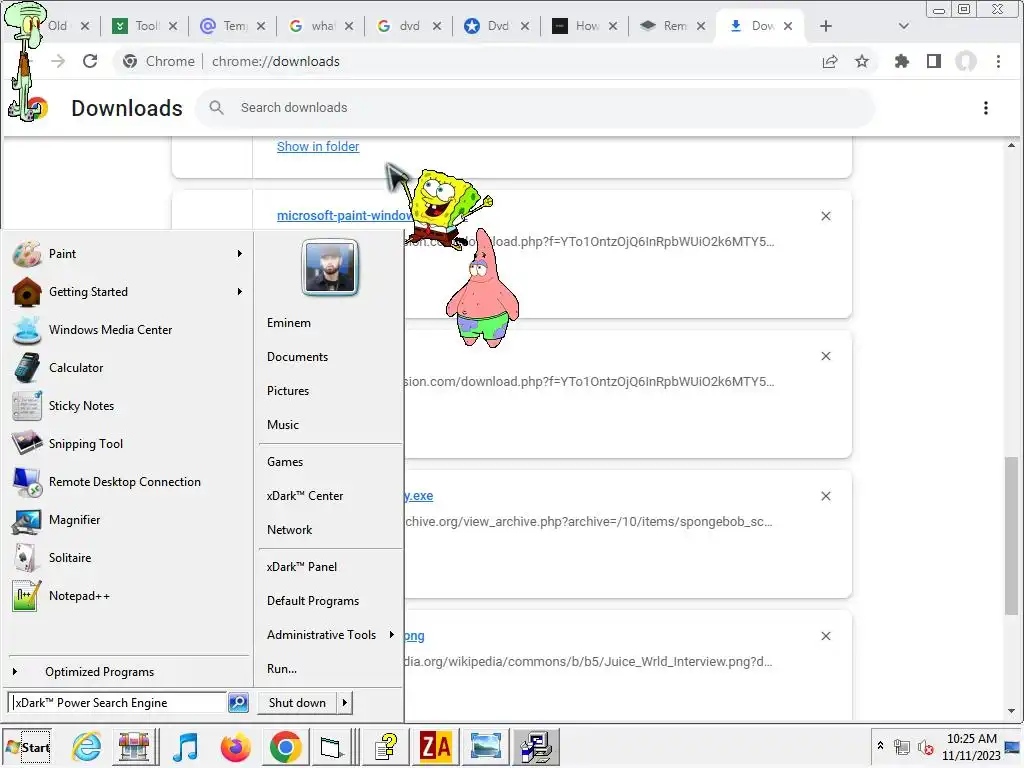Toggle Chrome side panel
The width and height of the screenshot is (1024, 768).
[934, 61]
